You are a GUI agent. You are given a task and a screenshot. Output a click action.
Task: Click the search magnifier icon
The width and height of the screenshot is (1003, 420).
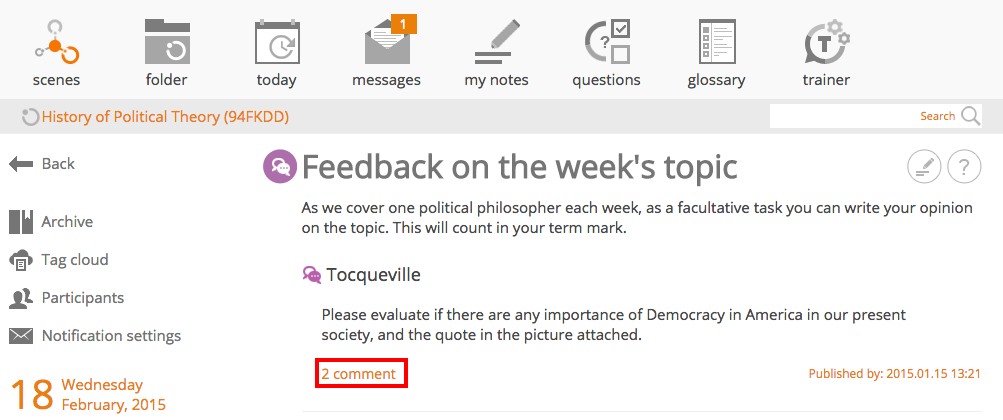click(x=970, y=116)
